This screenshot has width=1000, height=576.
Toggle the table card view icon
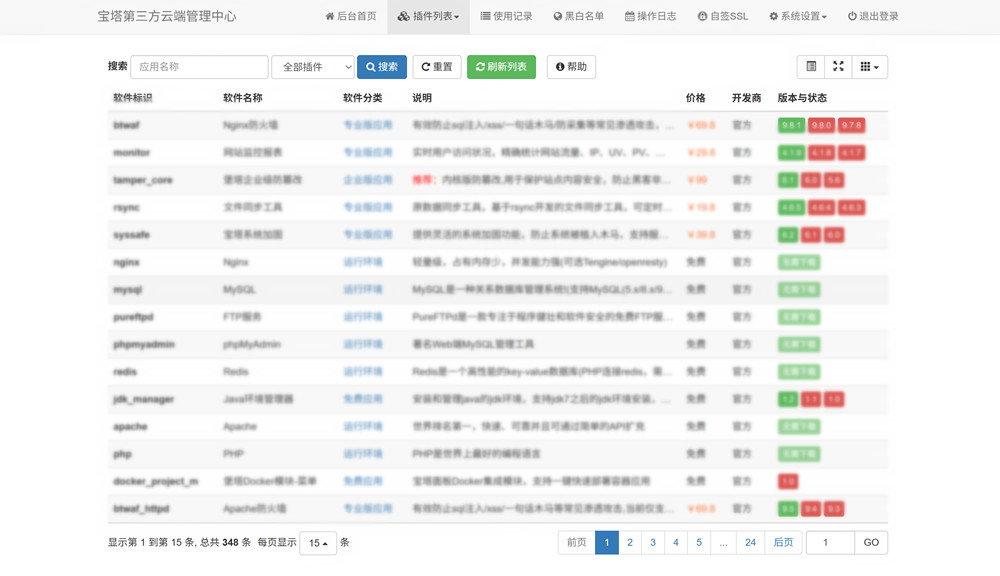coord(811,67)
